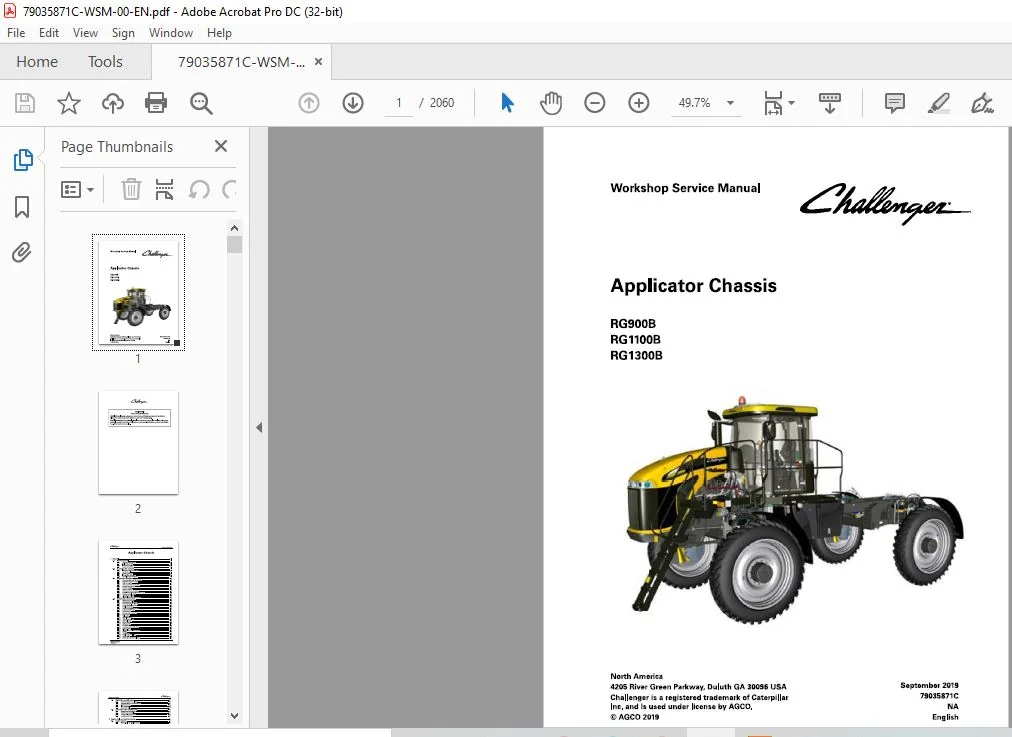The image size is (1012, 737).
Task: Open the zoom level dropdown arrow
Action: click(730, 103)
